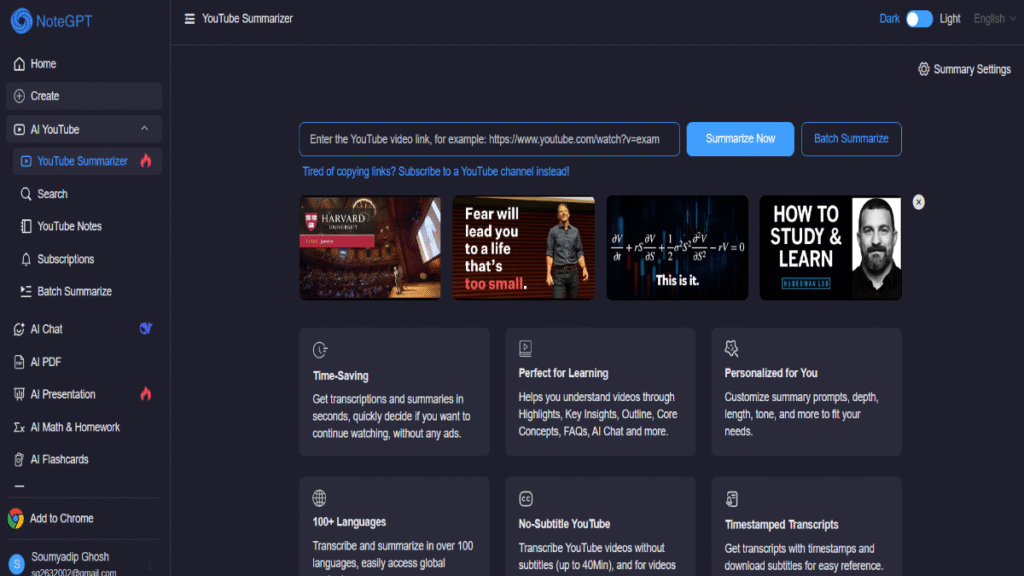Open the This is it equation thumbnail
This screenshot has width=1024, height=576.
coord(677,248)
